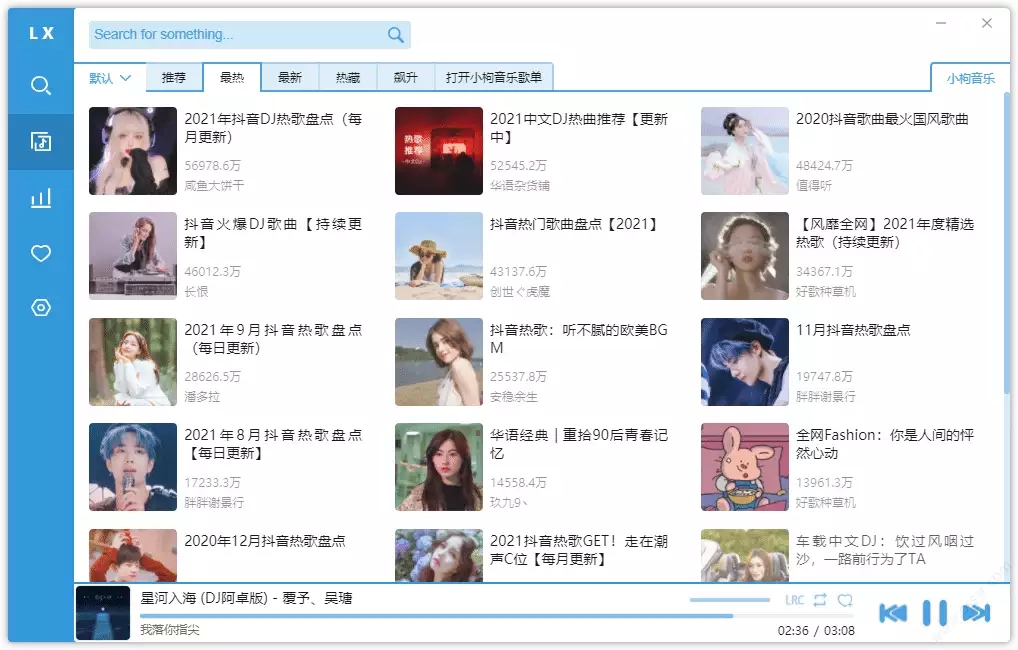Screen dimensions: 1018x650
Task: Go back to the previous track
Action: coord(893,613)
